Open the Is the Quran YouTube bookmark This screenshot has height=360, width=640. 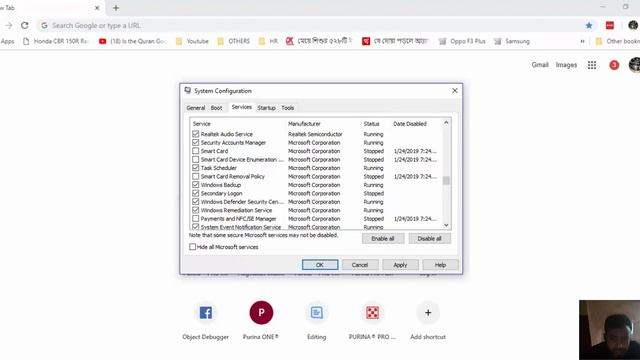pos(133,41)
